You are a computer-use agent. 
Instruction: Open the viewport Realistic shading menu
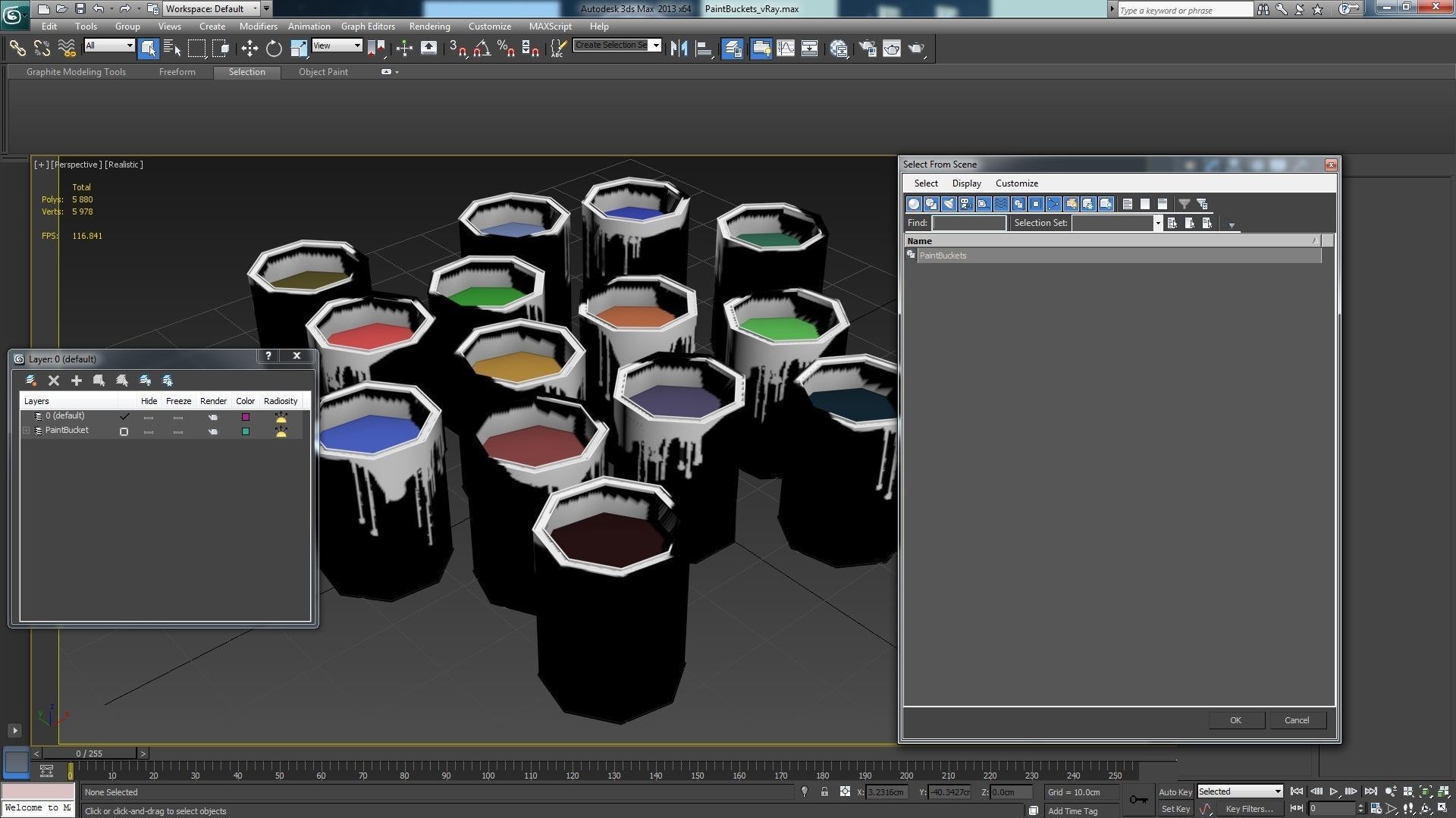pos(124,165)
